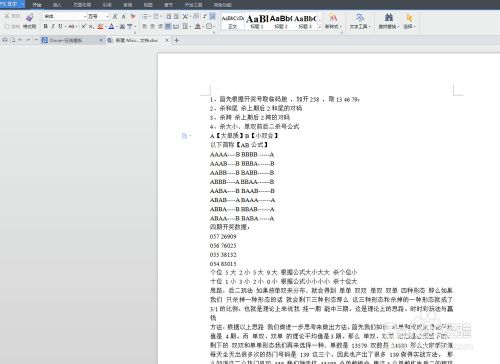The width and height of the screenshot is (500, 364).
Task: Apply the 标题 3 style
Action: coord(305,22)
